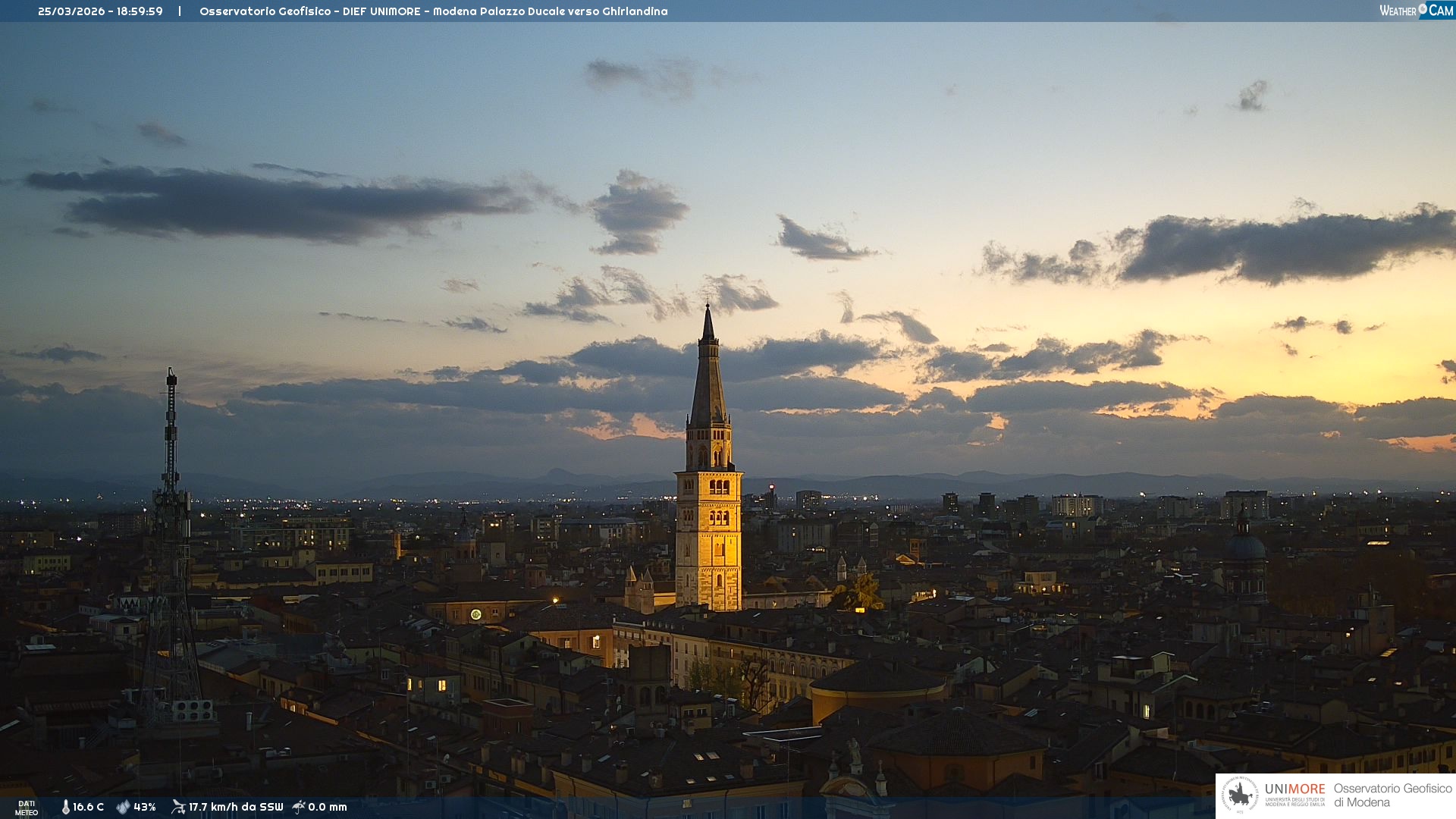Viewport: 1456px width, 819px height.
Task: Click the church dome on the right
Action: click(1244, 546)
